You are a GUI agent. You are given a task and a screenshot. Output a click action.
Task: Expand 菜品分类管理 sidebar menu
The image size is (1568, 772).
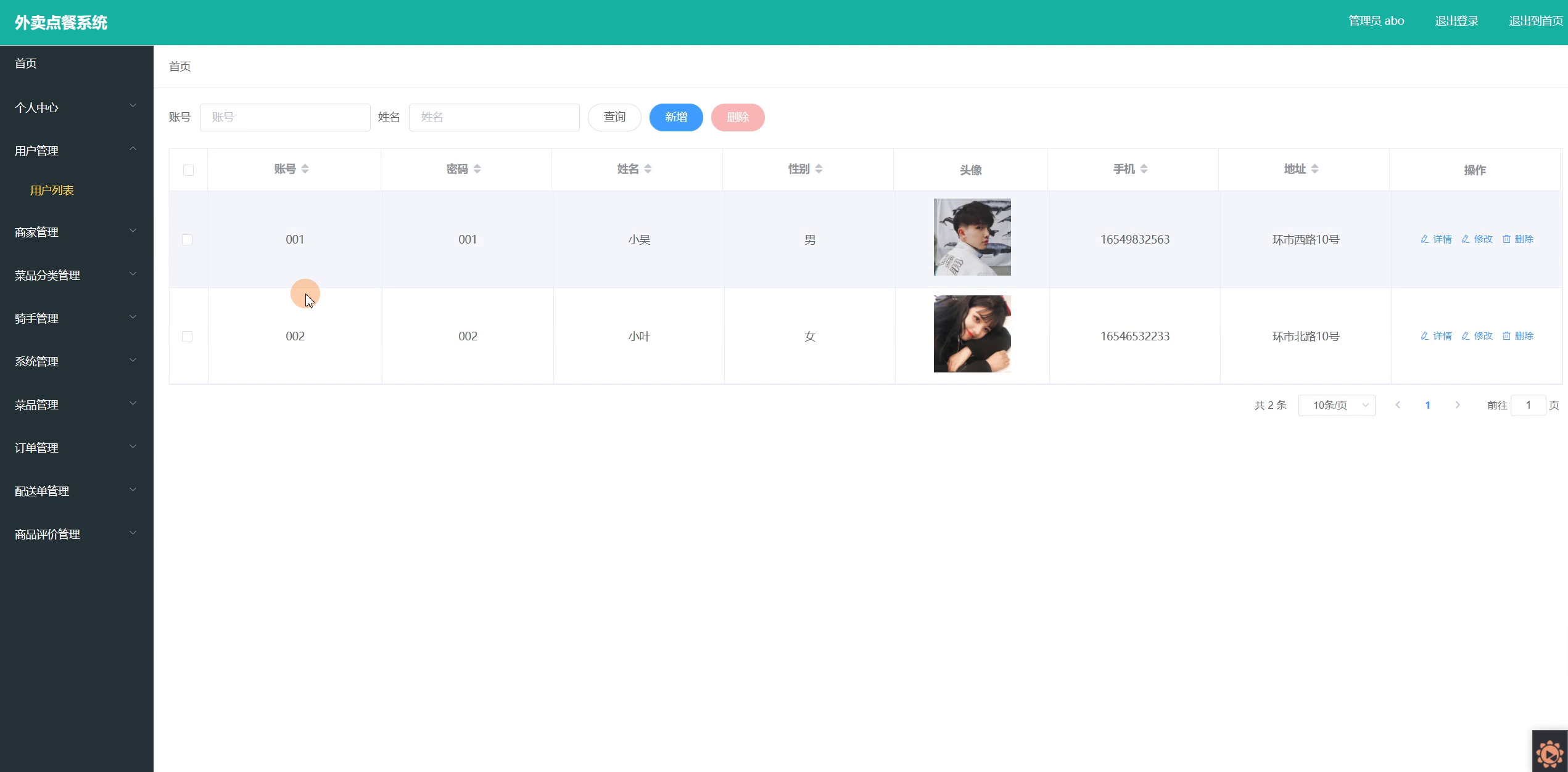point(76,275)
